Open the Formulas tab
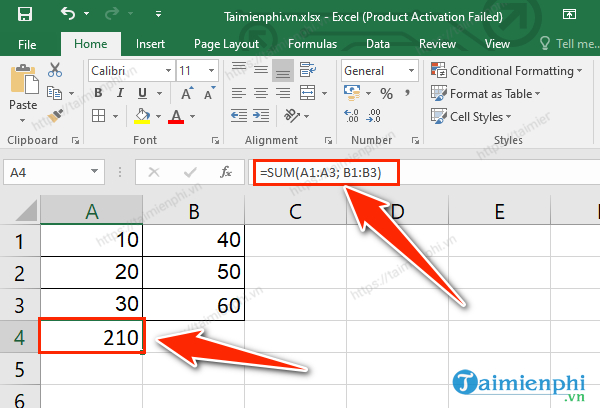The width and height of the screenshot is (600, 408). pos(312,44)
